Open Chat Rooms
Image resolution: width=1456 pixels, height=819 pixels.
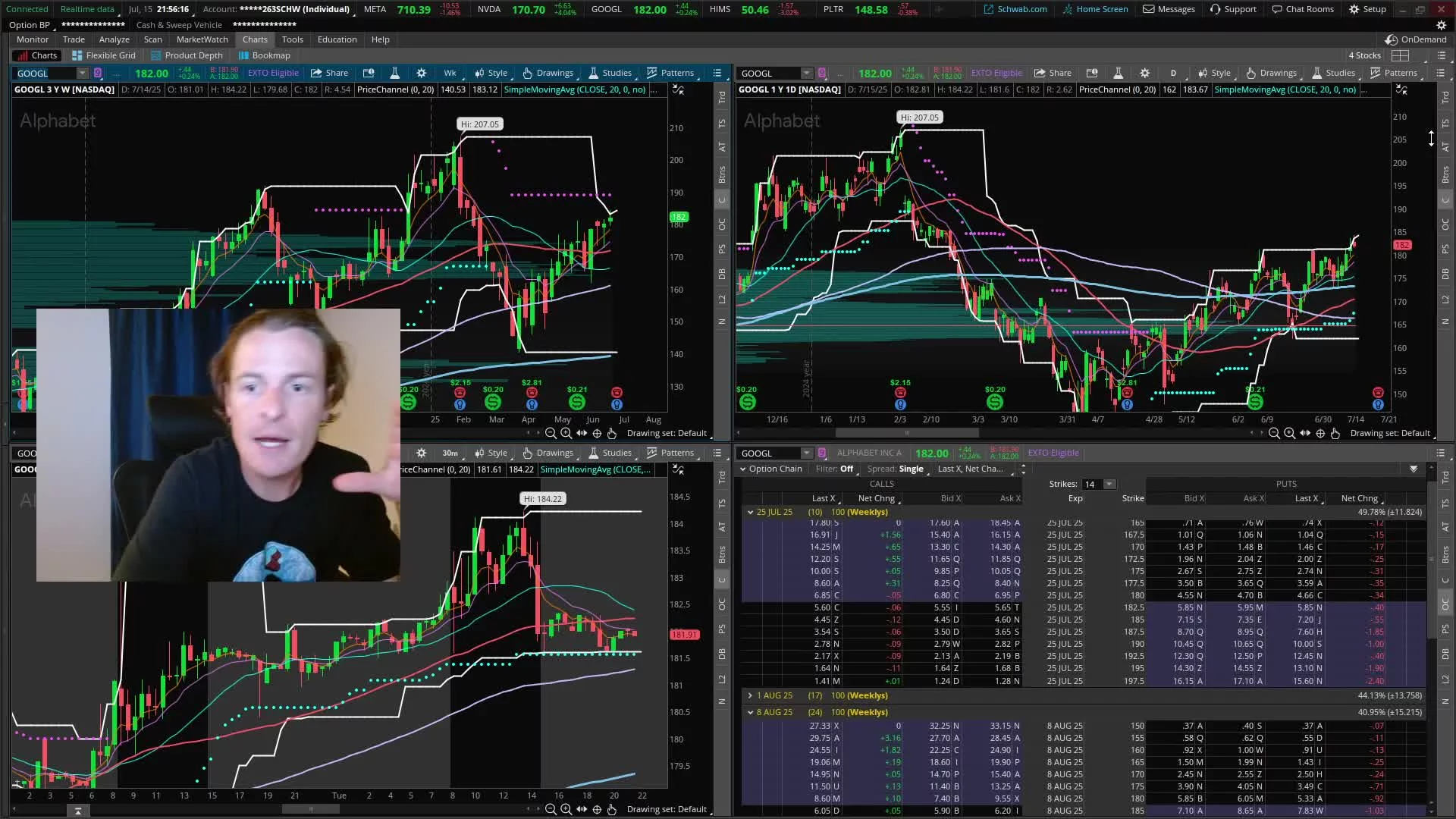click(x=1303, y=9)
